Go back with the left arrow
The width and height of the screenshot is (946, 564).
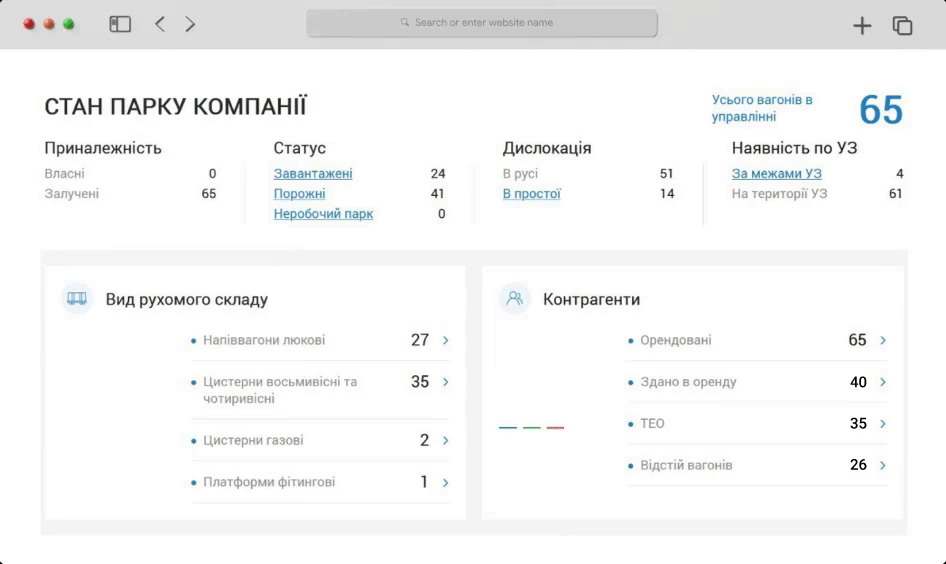coord(160,24)
